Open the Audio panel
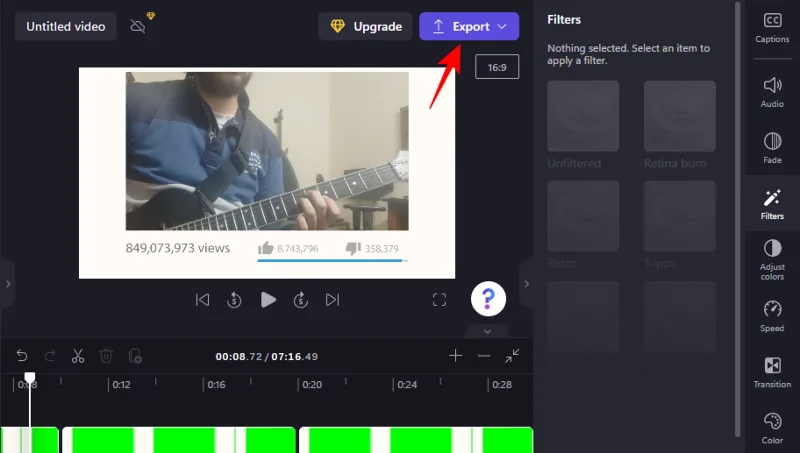The height and width of the screenshot is (453, 800). point(772,92)
